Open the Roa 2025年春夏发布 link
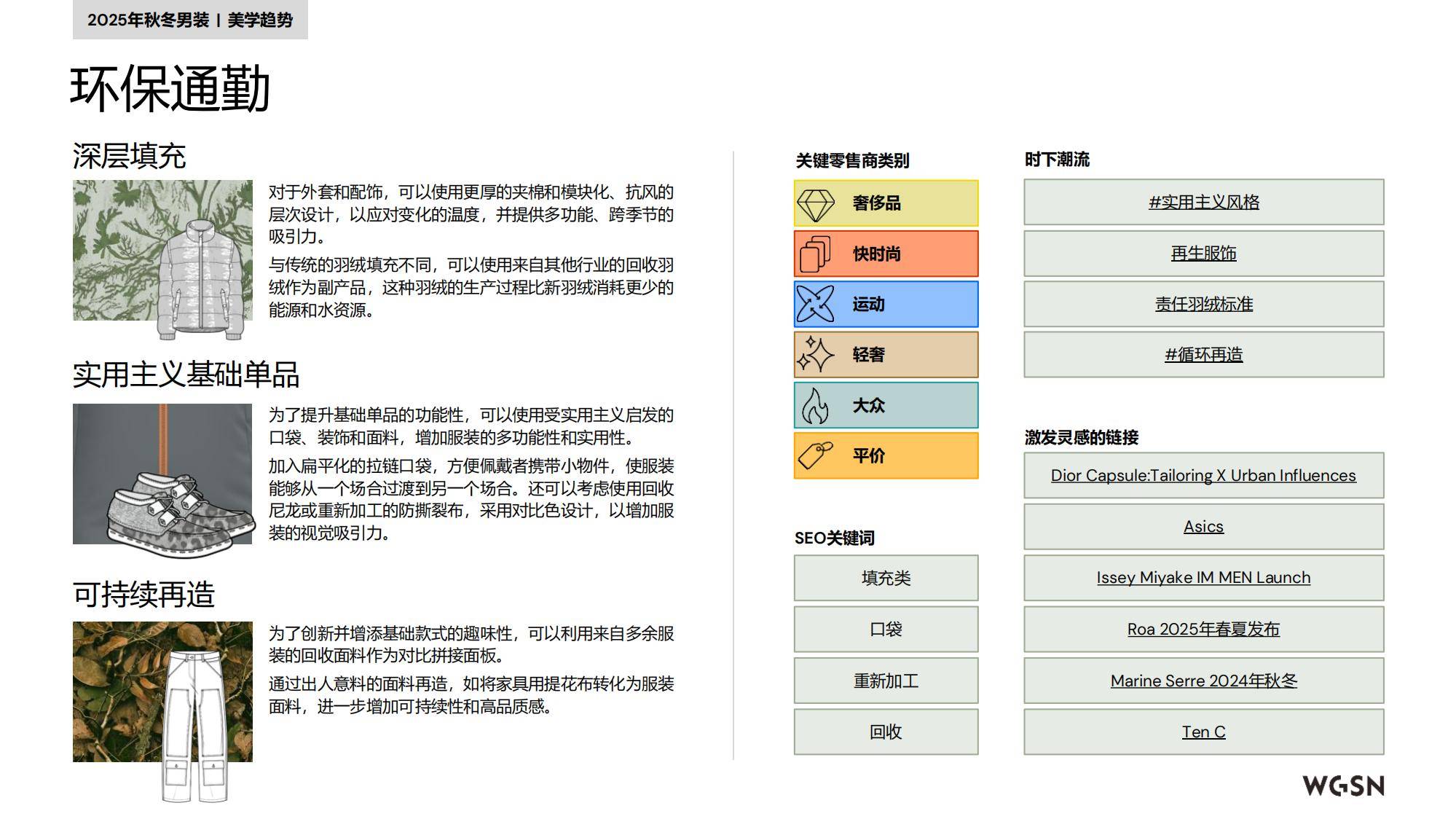 (1203, 630)
